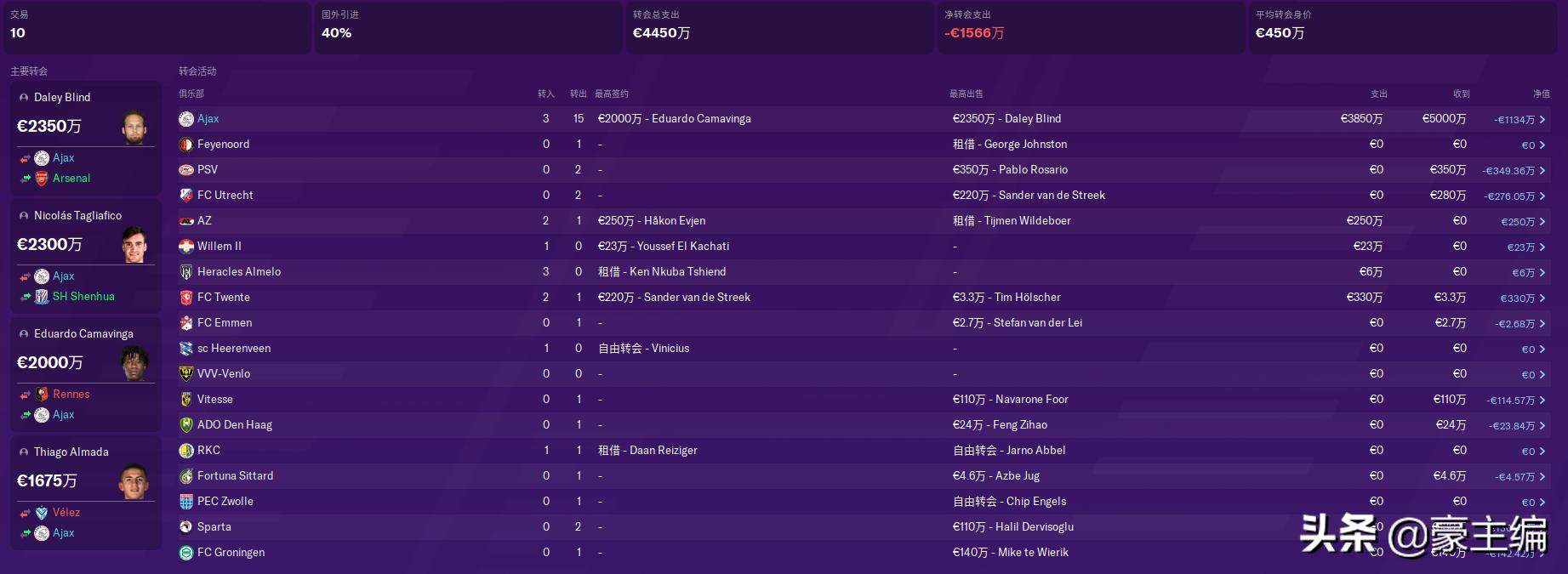Click the 转会总支出 €4450万 summary box
Screen dimensions: 1568x574
[x=779, y=27]
